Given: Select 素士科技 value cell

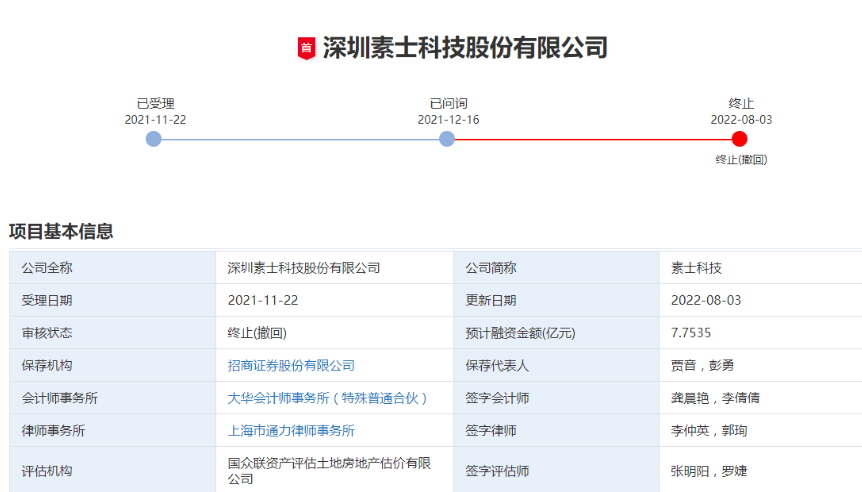Looking at the screenshot, I should click(x=761, y=268).
